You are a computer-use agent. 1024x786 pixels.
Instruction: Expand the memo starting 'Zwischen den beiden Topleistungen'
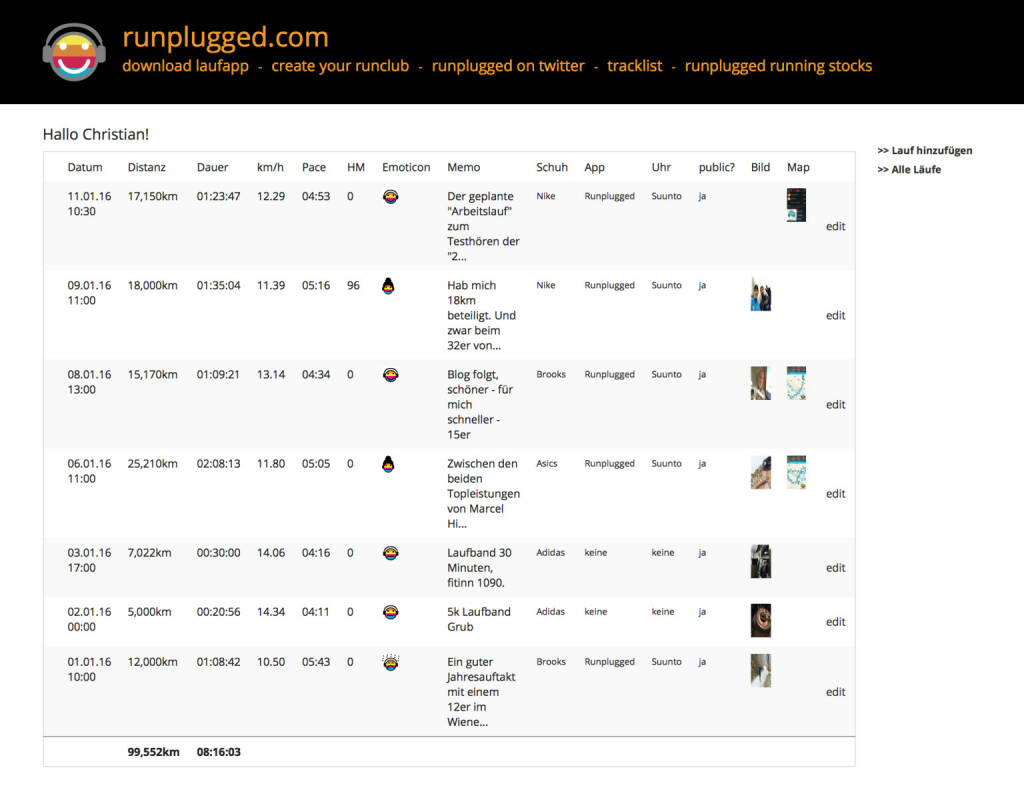(482, 493)
